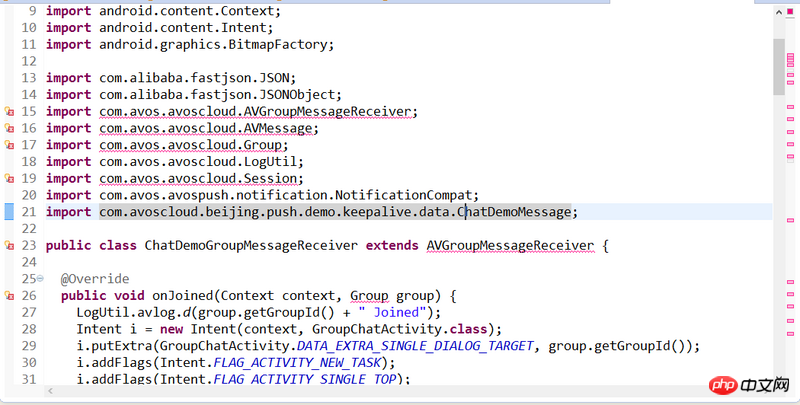The image size is (800, 405).
Task: Click i.putExtra on line 29
Action: [x=114, y=346]
